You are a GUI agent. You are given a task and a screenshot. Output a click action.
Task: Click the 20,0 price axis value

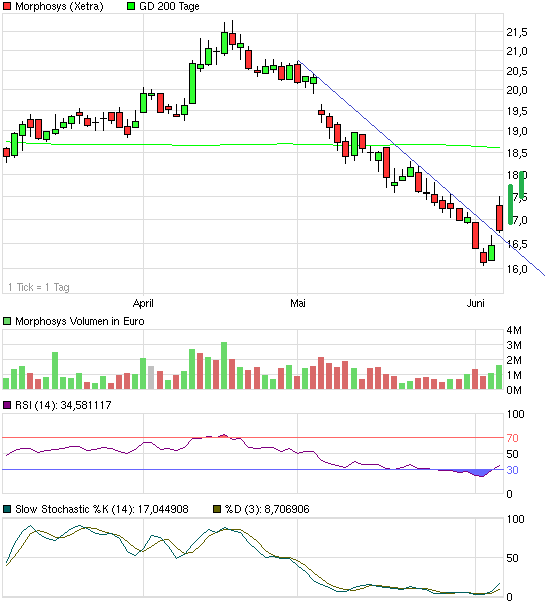(x=517, y=90)
